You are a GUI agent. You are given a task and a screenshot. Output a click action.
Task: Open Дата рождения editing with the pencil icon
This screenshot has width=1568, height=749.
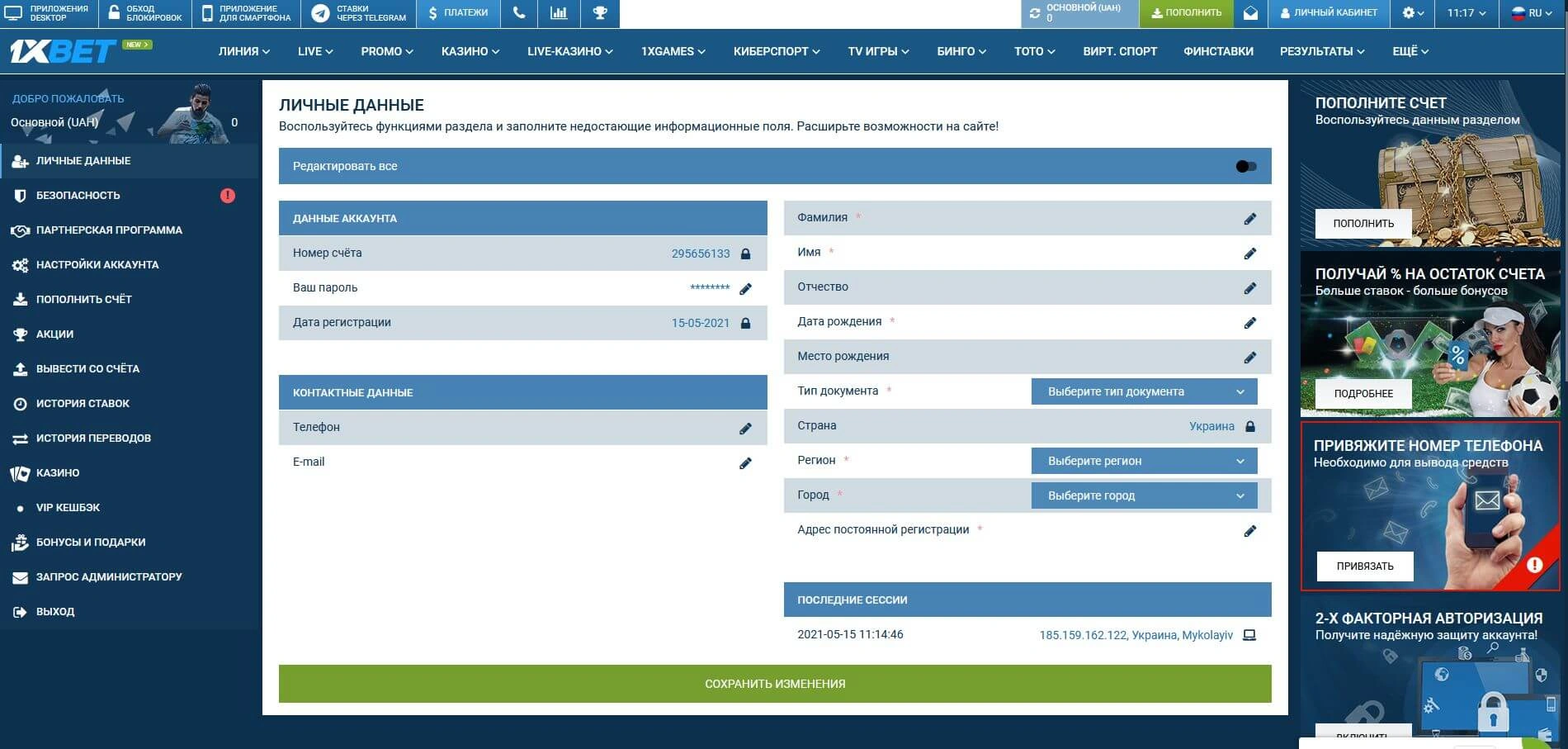(x=1251, y=322)
